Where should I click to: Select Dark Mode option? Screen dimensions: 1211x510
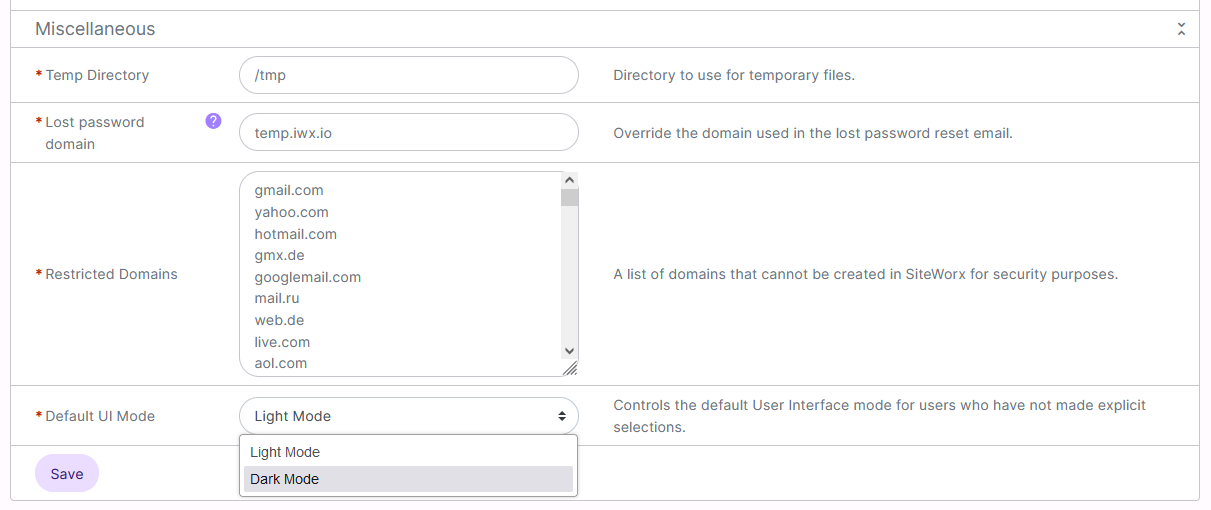(408, 479)
